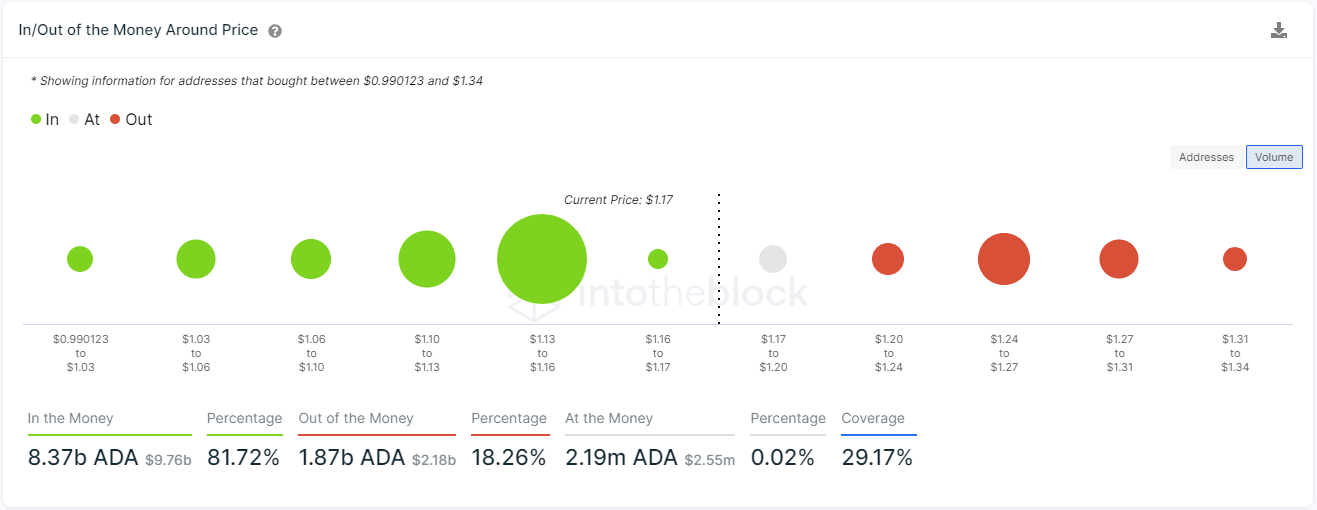Switch to Addresses view
1317x510 pixels.
pos(1206,157)
